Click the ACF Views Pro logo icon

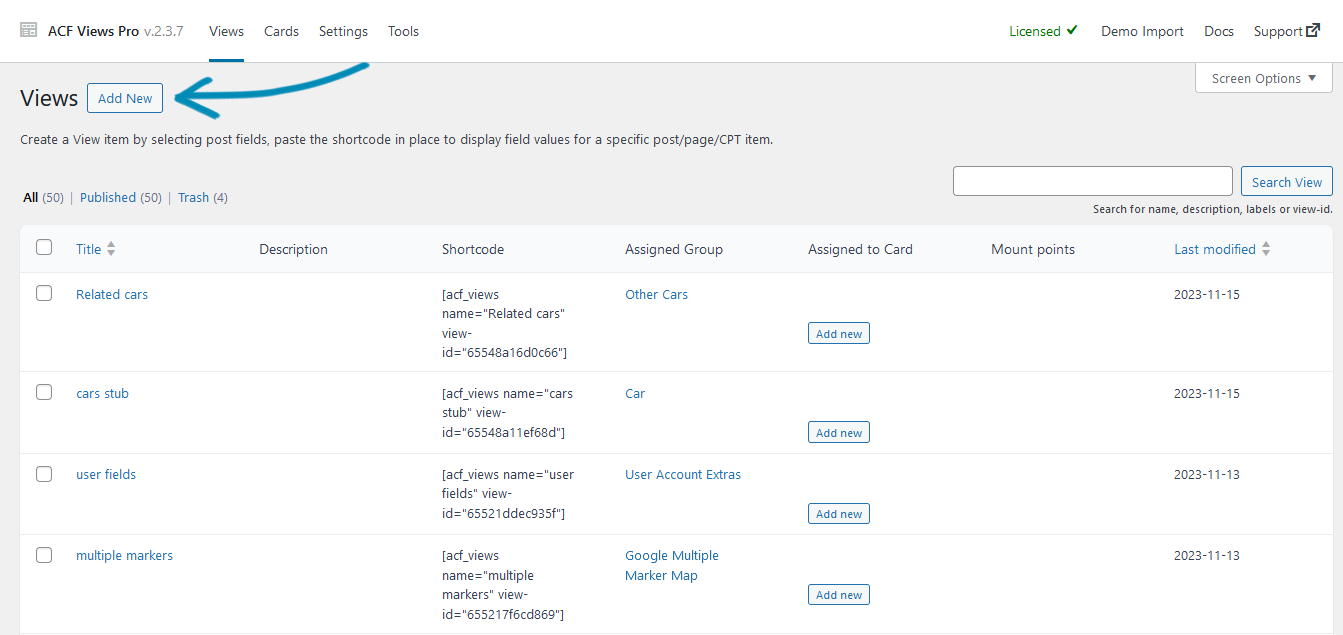pyautogui.click(x=29, y=31)
